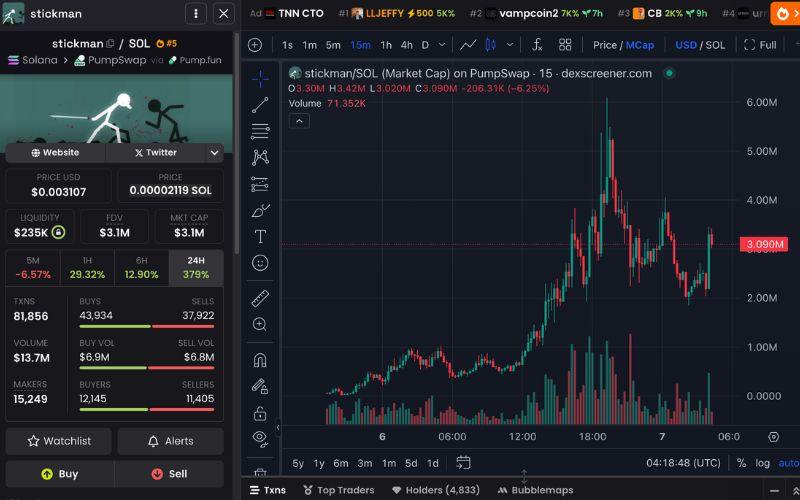Open the token Twitter link
Image resolution: width=800 pixels, height=500 pixels.
(156, 153)
